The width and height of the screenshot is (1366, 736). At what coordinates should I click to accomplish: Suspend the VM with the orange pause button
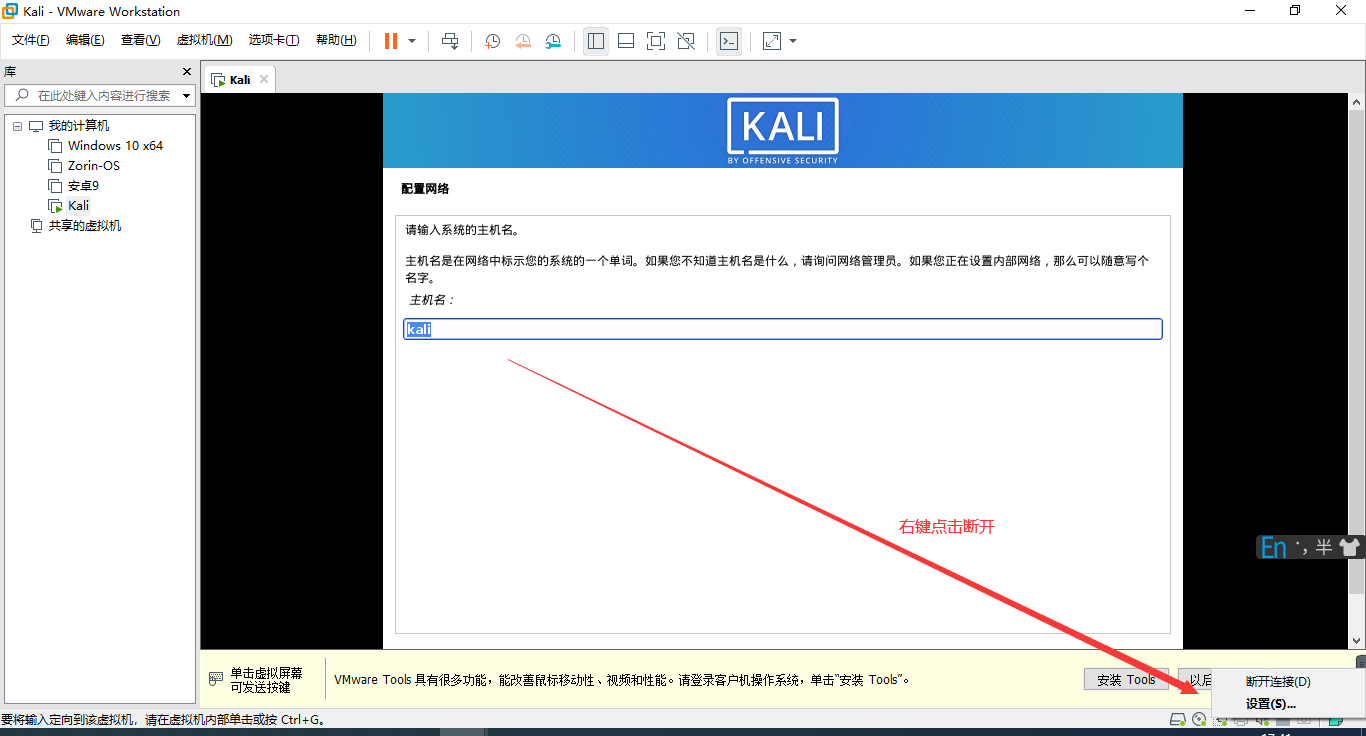coord(391,41)
